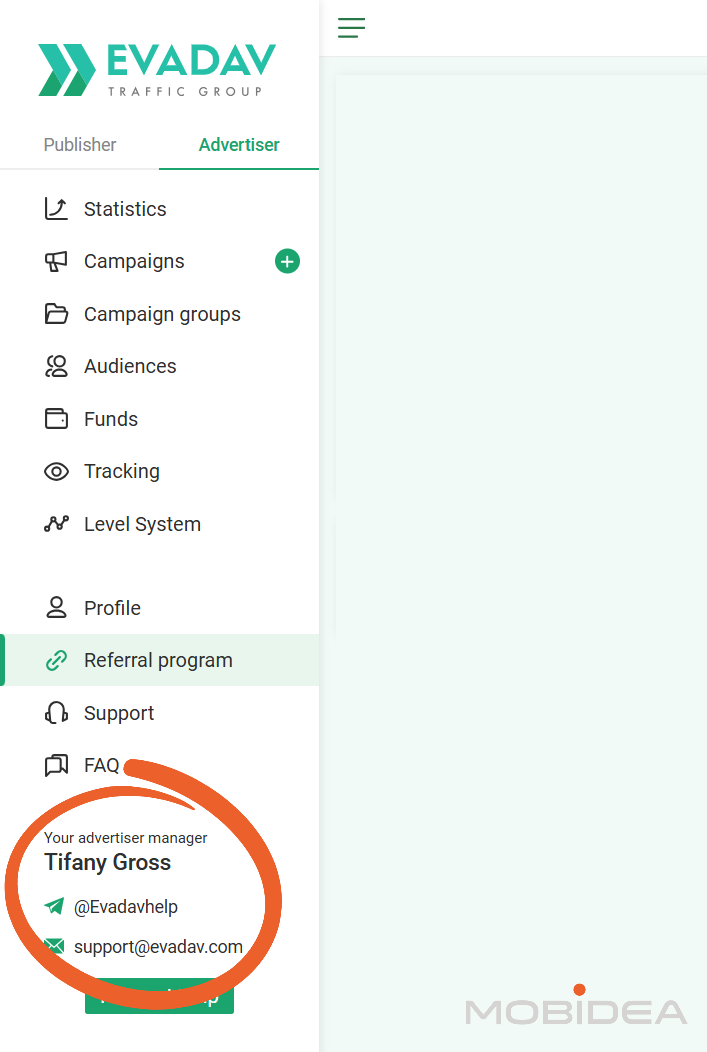Click the Audiences people icon
Screen dimensions: 707x1052
tap(56, 366)
